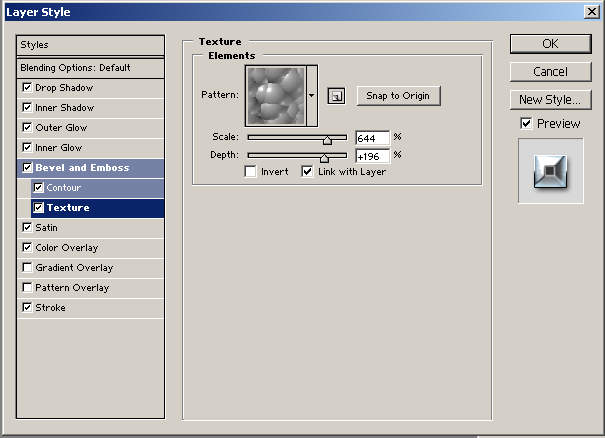Uncheck the Contour checkbox
The image size is (605, 438).
pyautogui.click(x=38, y=188)
